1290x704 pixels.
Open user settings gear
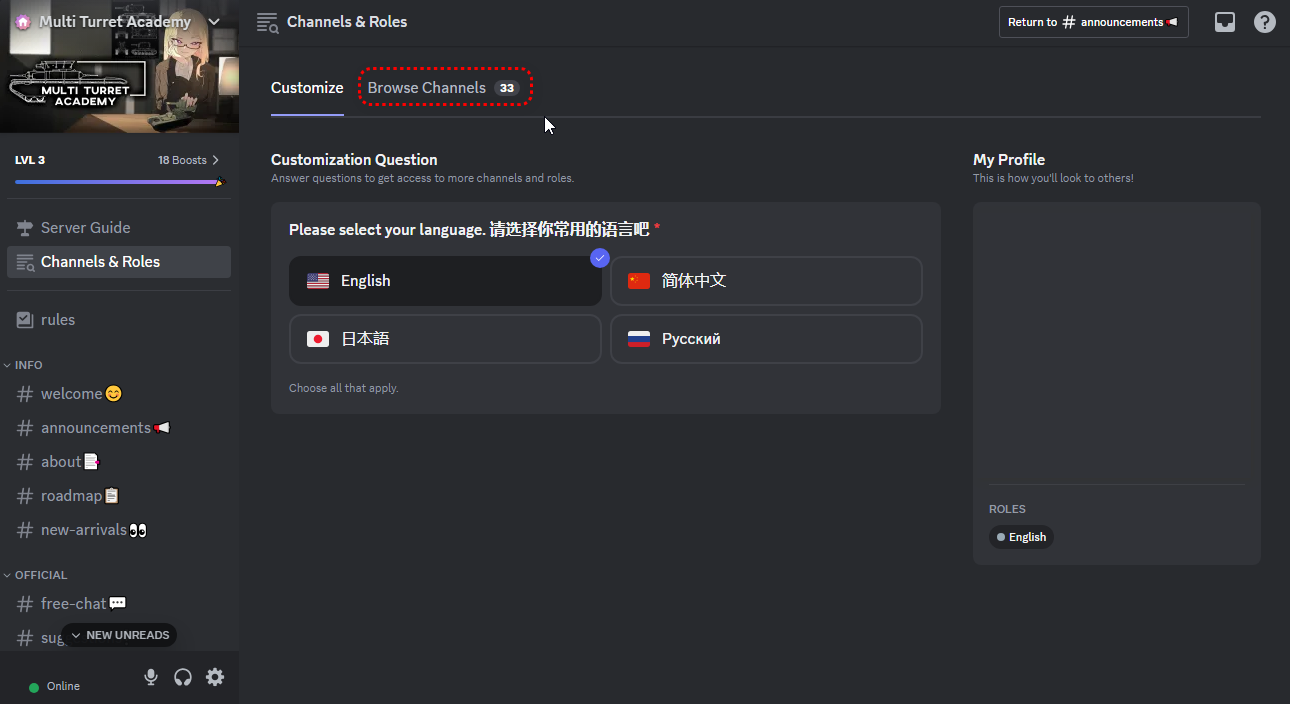click(215, 677)
